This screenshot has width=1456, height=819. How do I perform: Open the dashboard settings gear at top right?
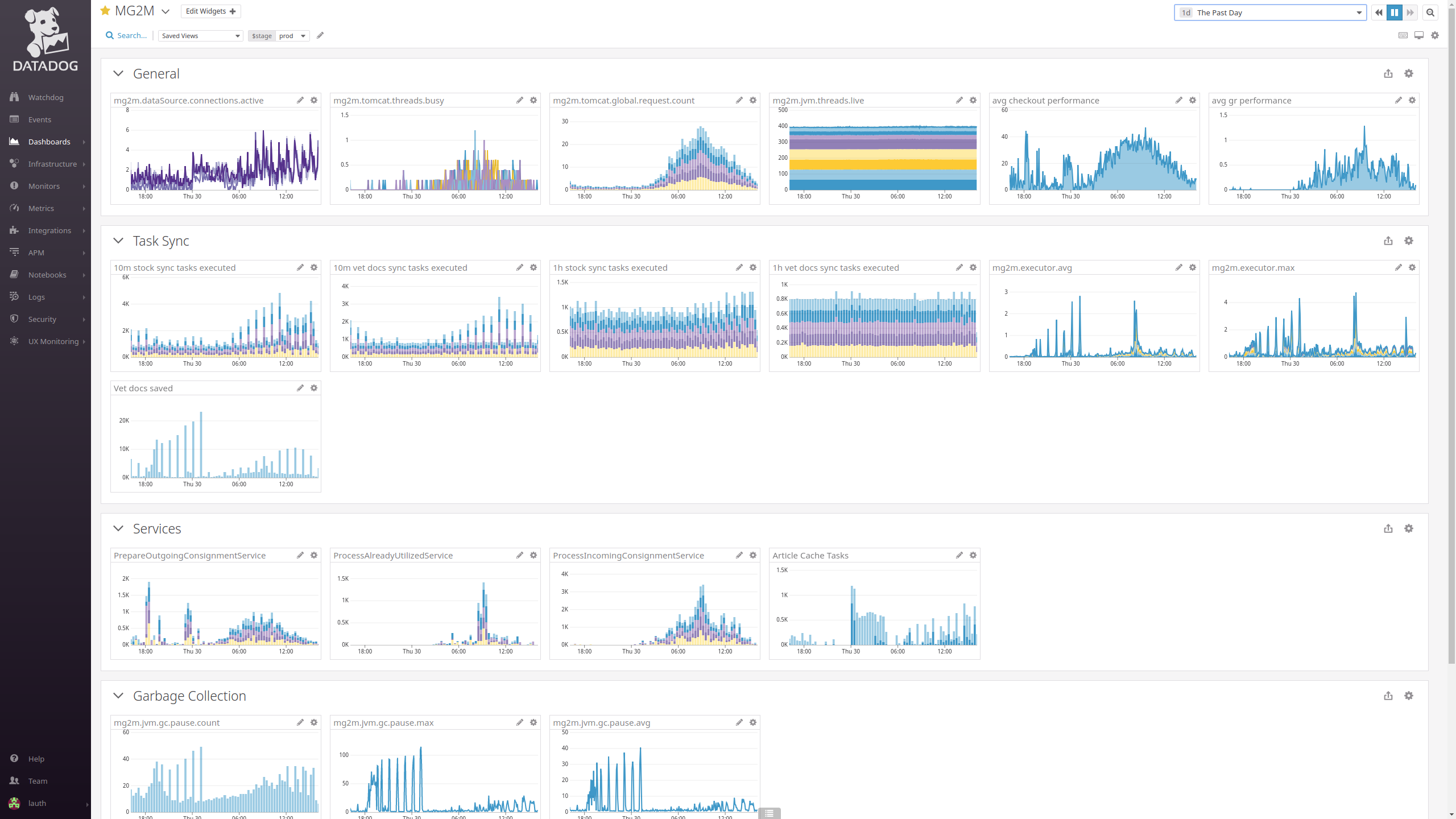pos(1436,35)
